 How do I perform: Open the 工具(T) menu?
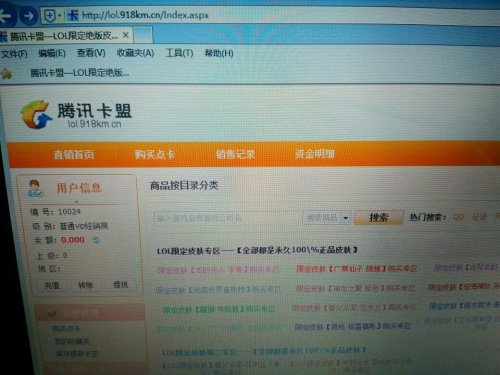[179, 53]
